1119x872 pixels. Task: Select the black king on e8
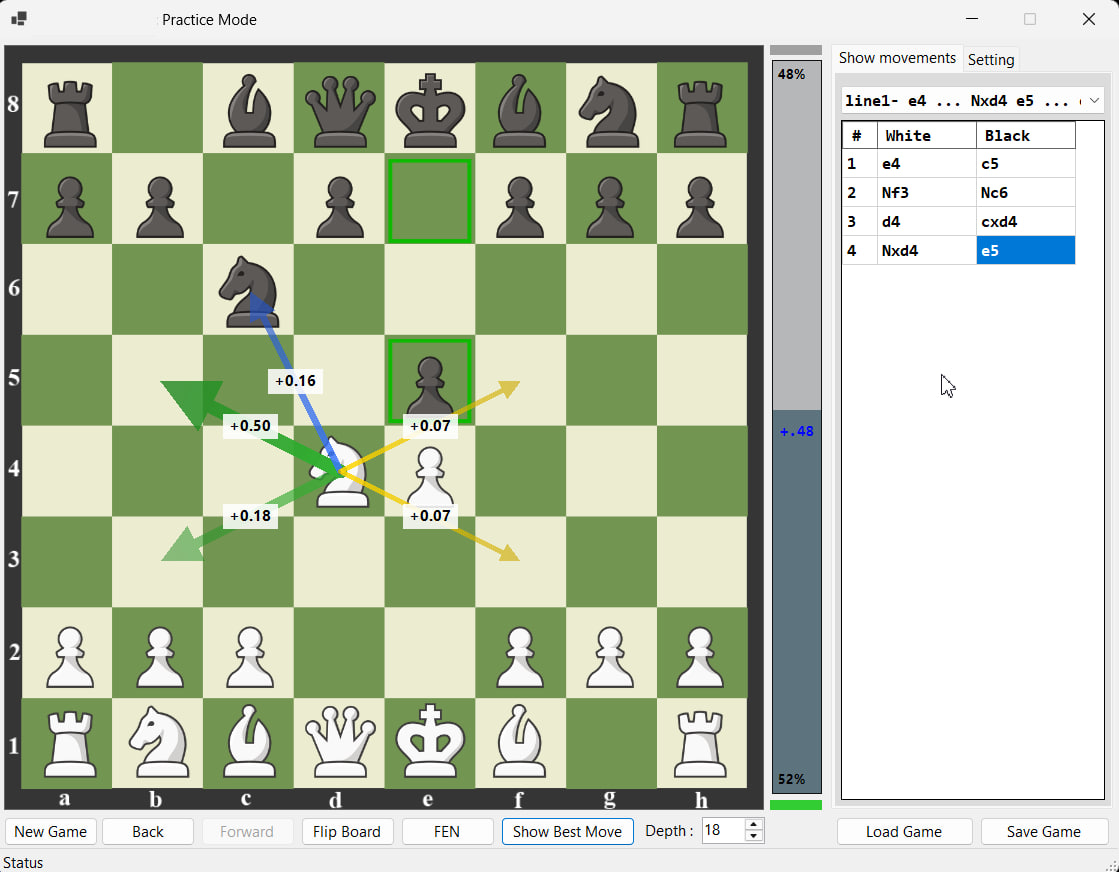tap(430, 110)
